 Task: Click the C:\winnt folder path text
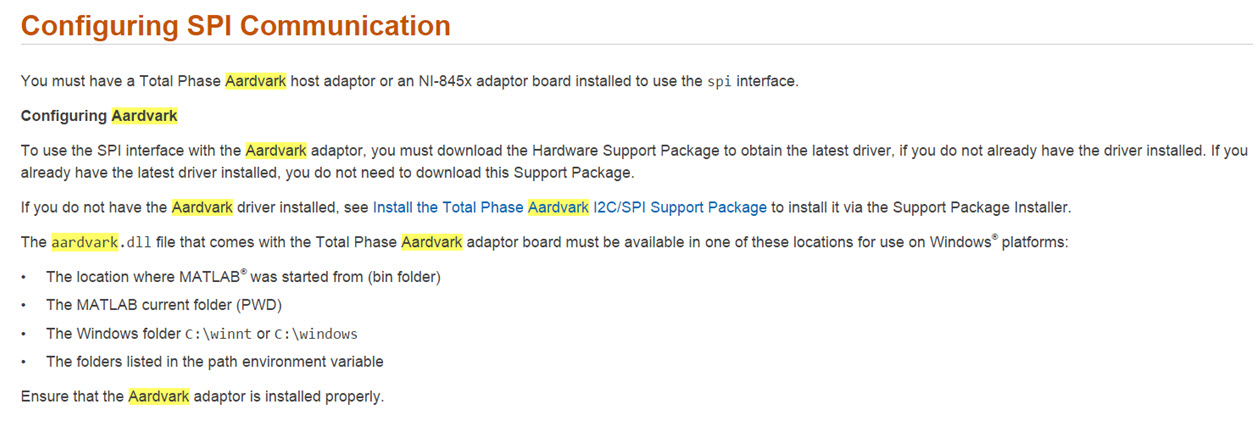[x=219, y=334]
